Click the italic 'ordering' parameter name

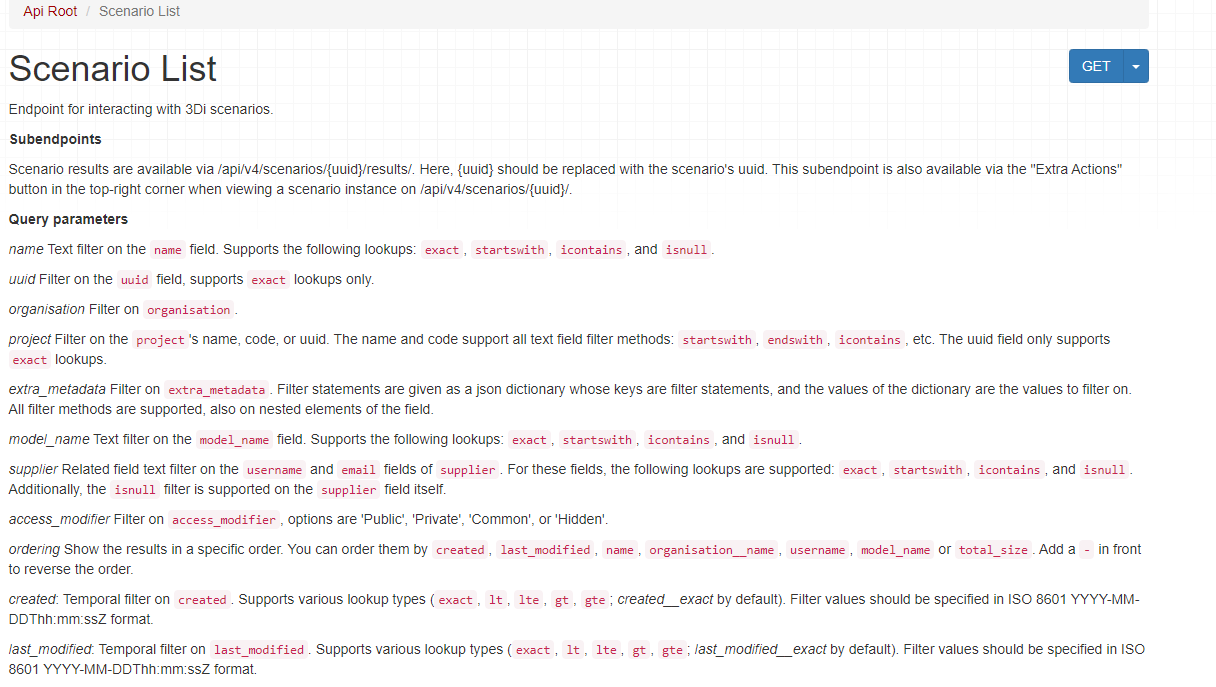[x=34, y=549]
